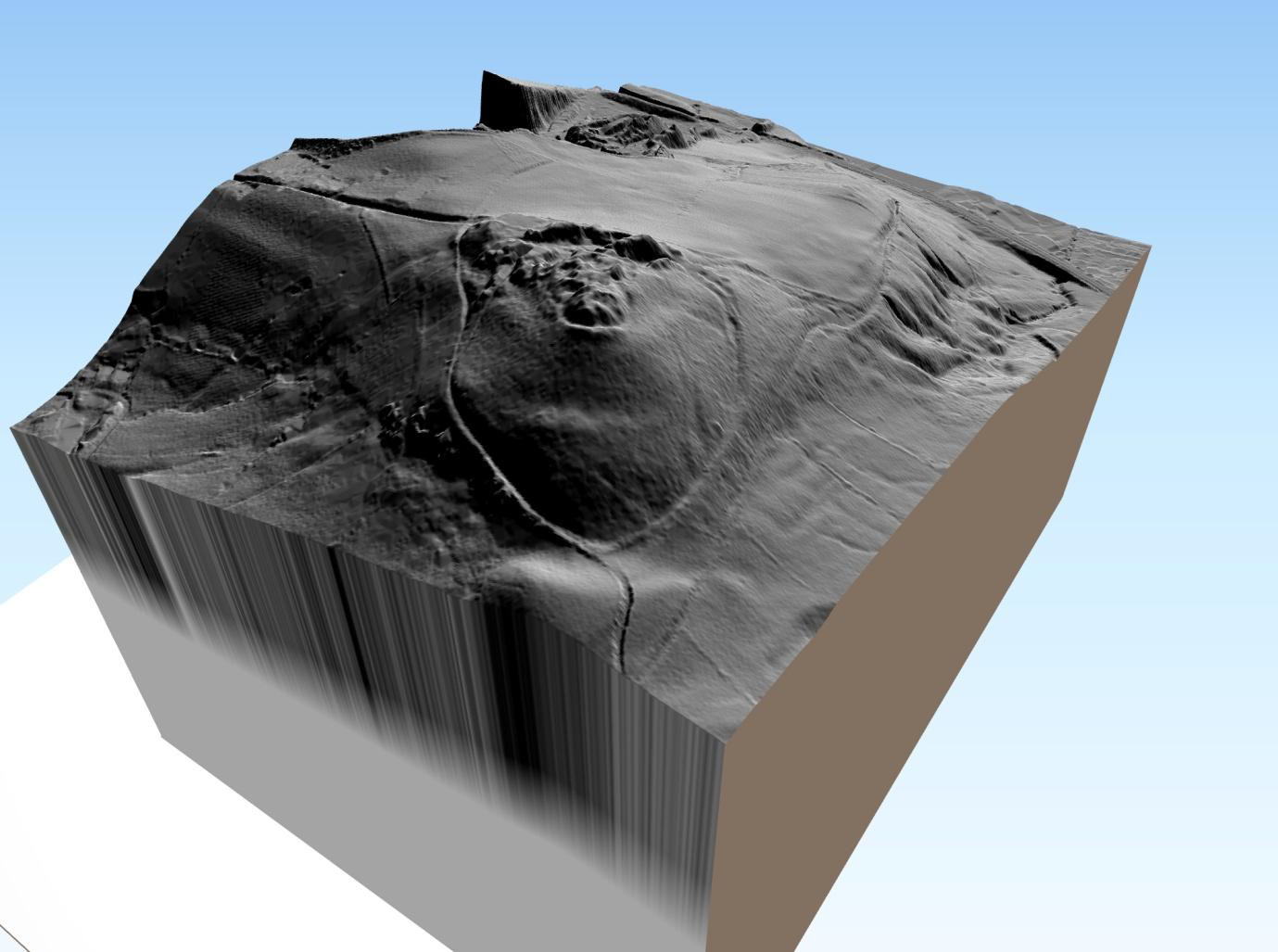Click the rocky summit of the central hill
The image size is (1278, 952).
tap(575, 271)
